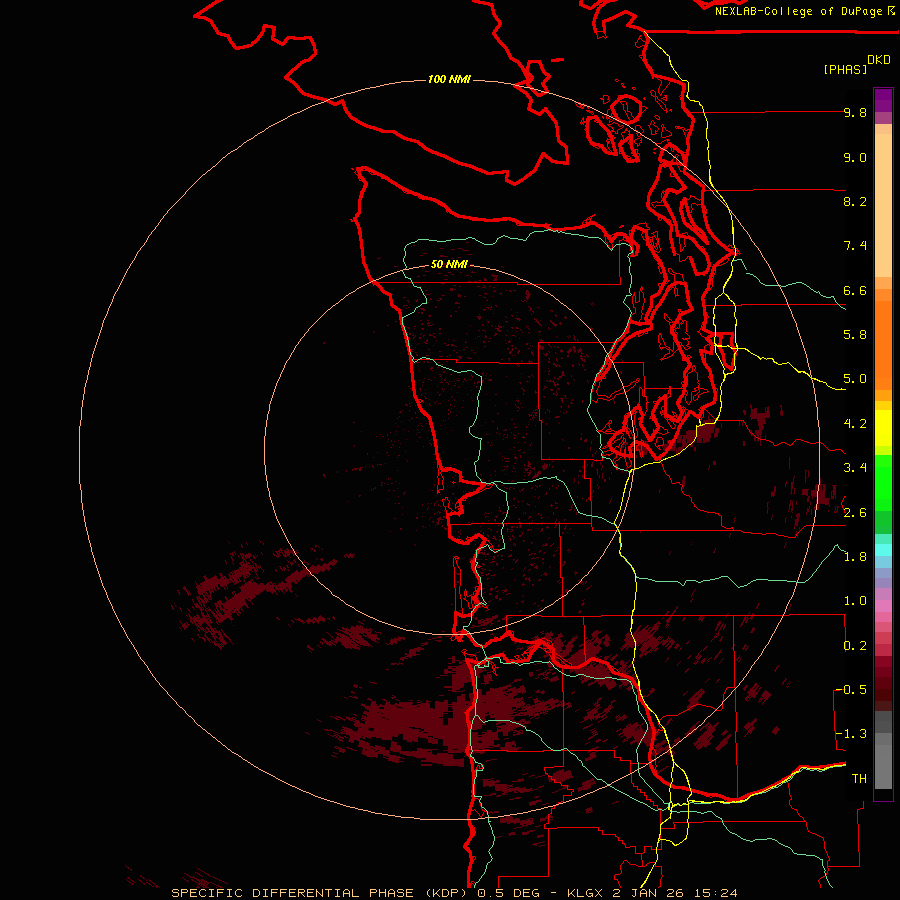The height and width of the screenshot is (900, 900).
Task: Click the 8.2 legend value
Action: (x=855, y=201)
